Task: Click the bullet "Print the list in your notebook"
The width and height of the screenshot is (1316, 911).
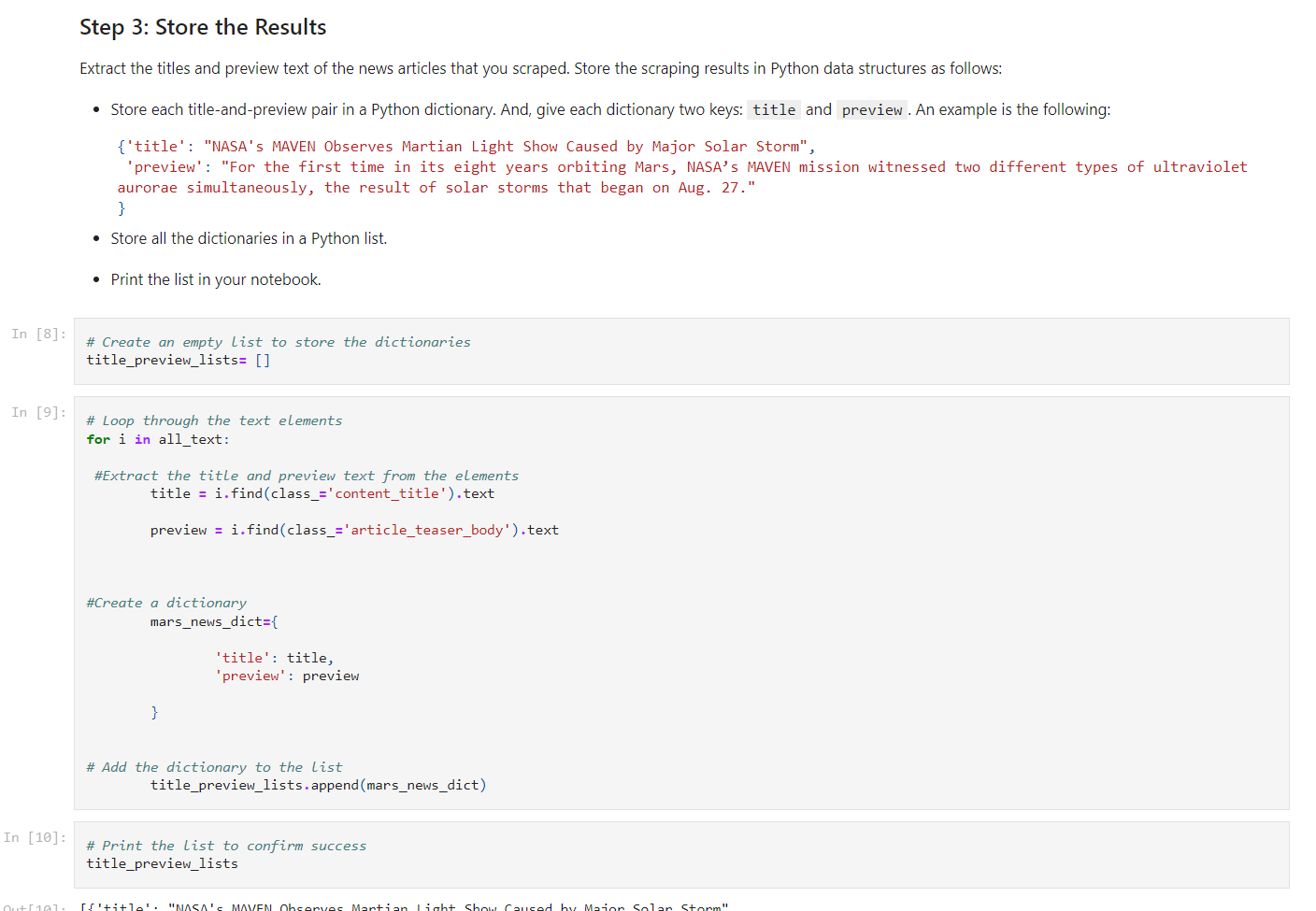Action: [x=216, y=278]
